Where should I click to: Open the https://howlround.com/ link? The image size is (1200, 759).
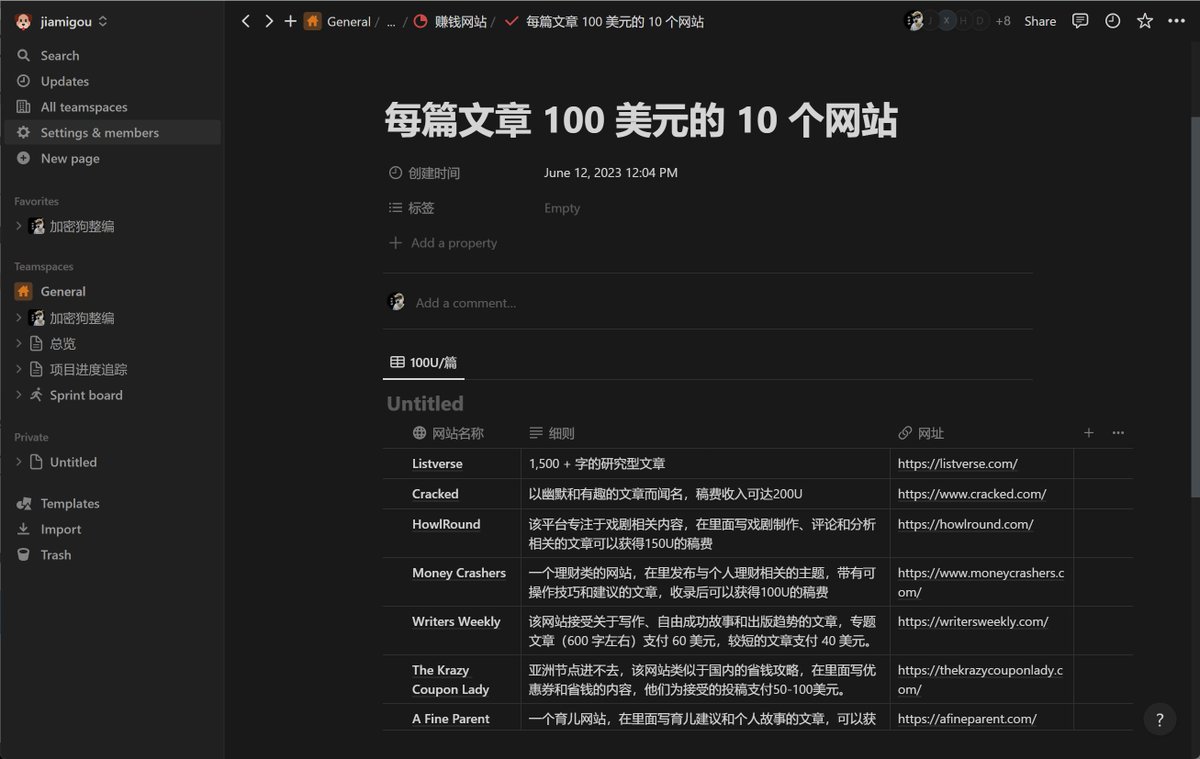point(965,524)
